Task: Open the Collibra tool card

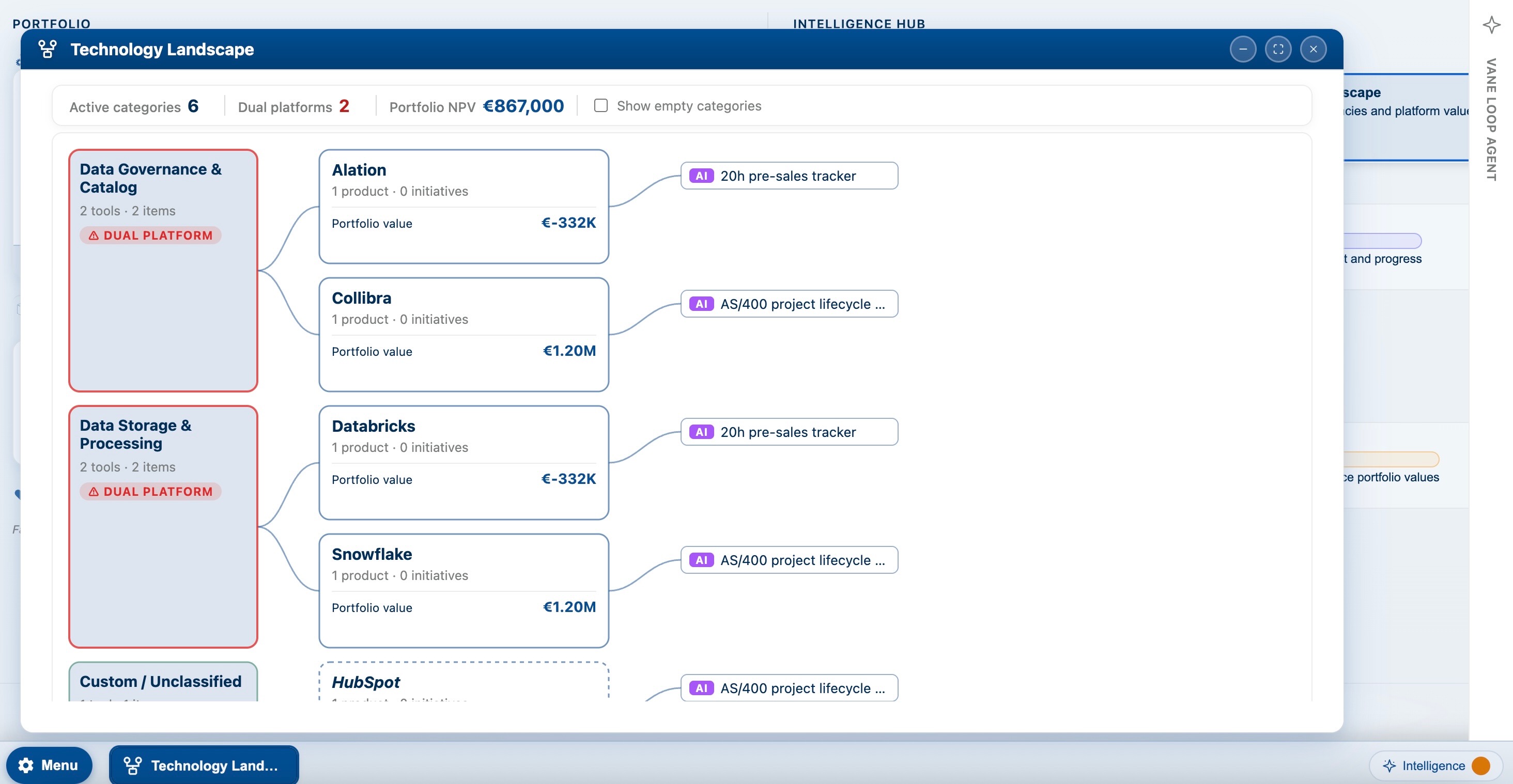Action: coord(464,335)
